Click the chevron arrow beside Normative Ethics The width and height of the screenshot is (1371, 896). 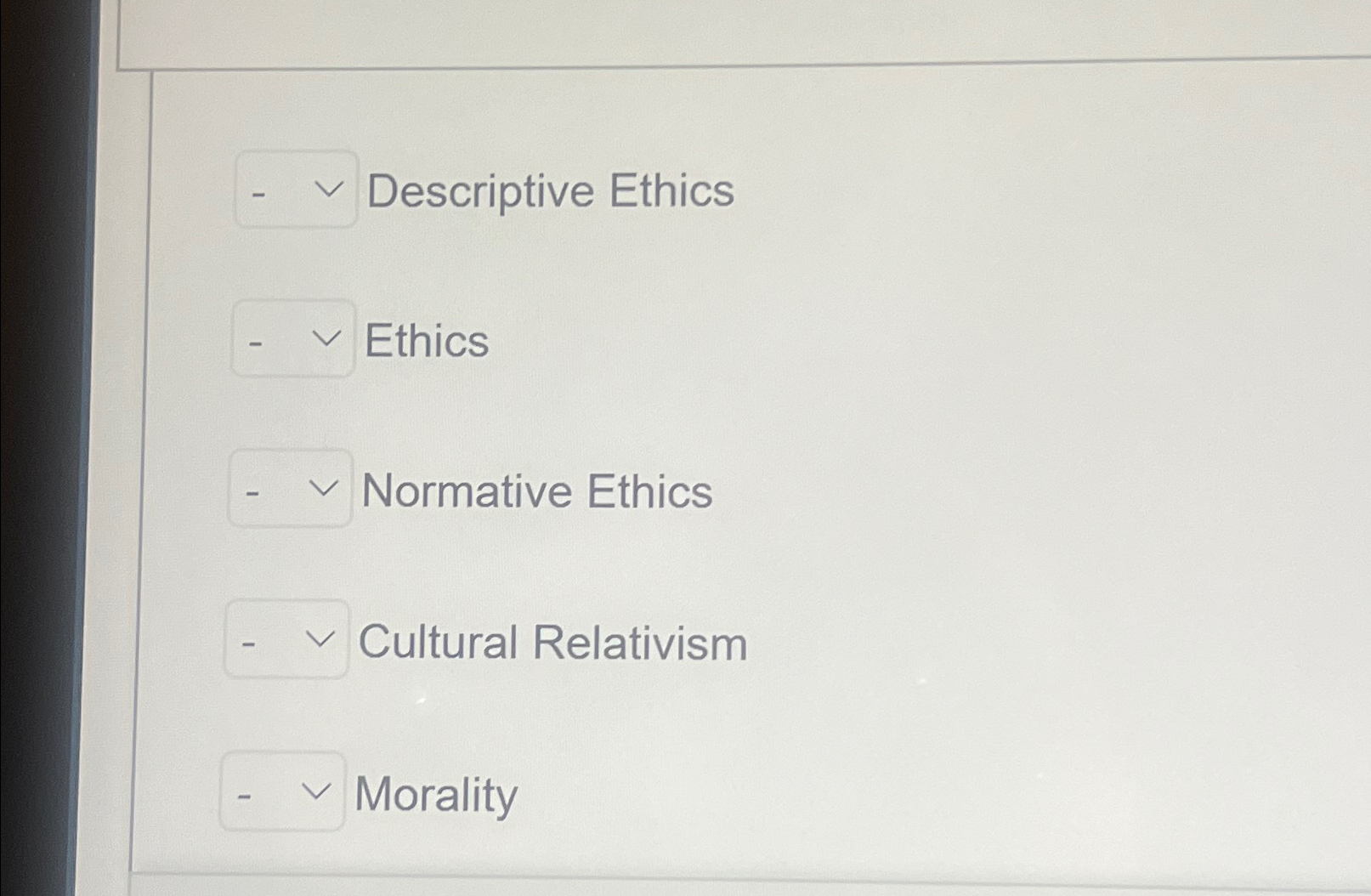tap(324, 488)
